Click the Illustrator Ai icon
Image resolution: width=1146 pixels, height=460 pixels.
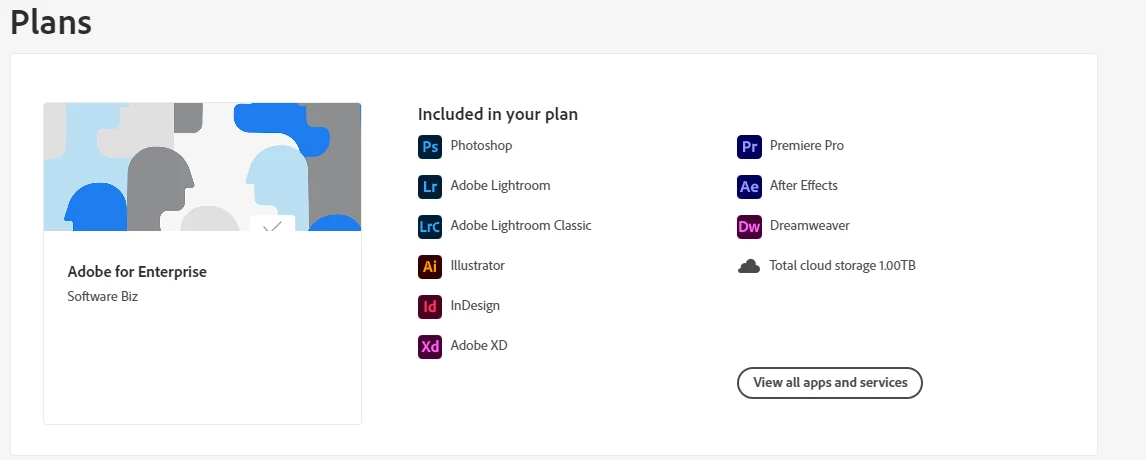(430, 266)
